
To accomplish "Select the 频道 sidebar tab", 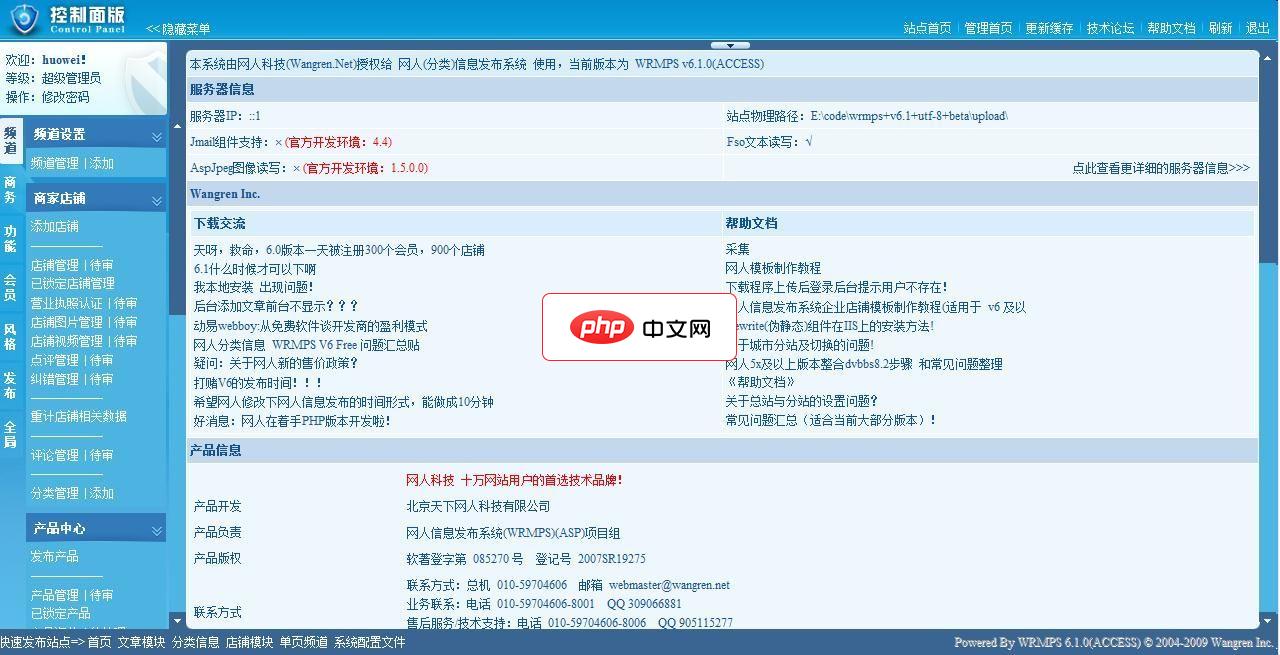I will (10, 142).
